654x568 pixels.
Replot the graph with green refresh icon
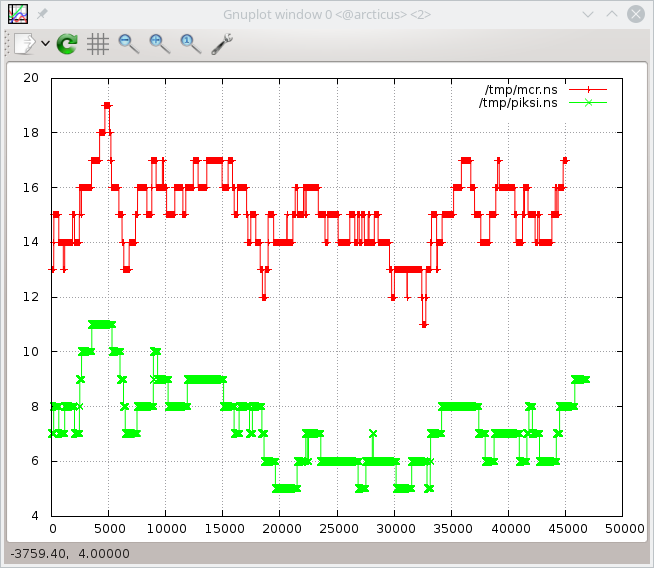pyautogui.click(x=67, y=43)
